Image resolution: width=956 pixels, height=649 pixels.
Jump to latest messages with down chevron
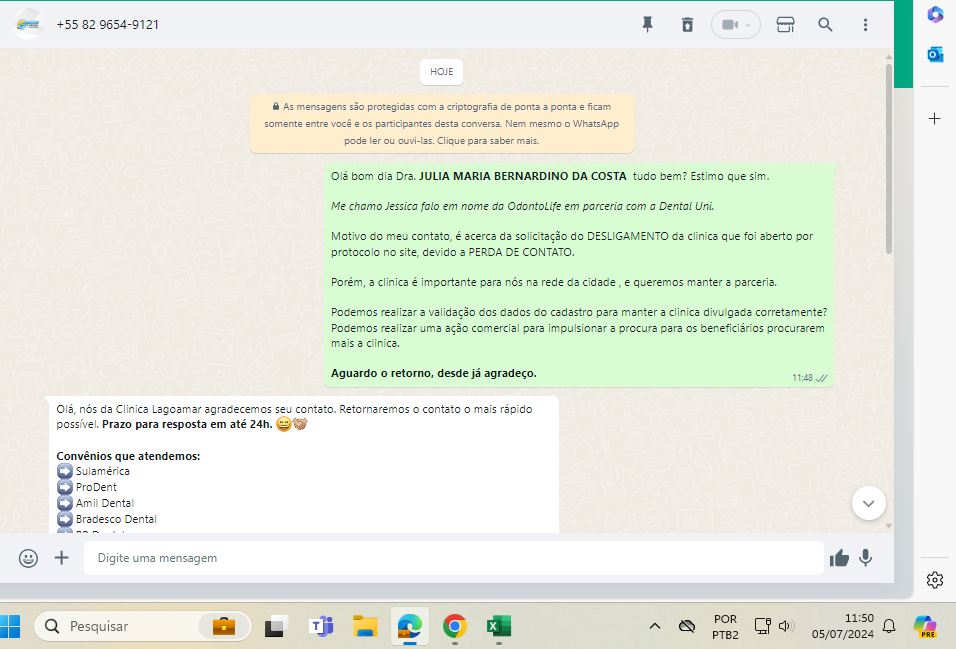pyautogui.click(x=868, y=503)
